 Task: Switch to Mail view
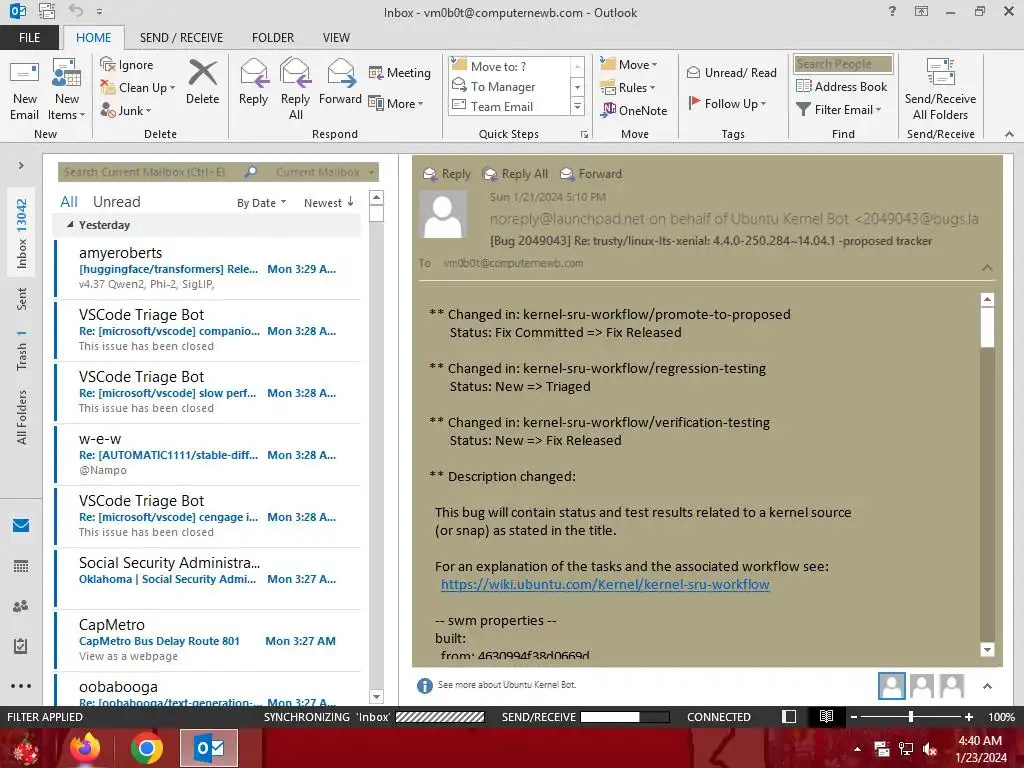[21, 525]
